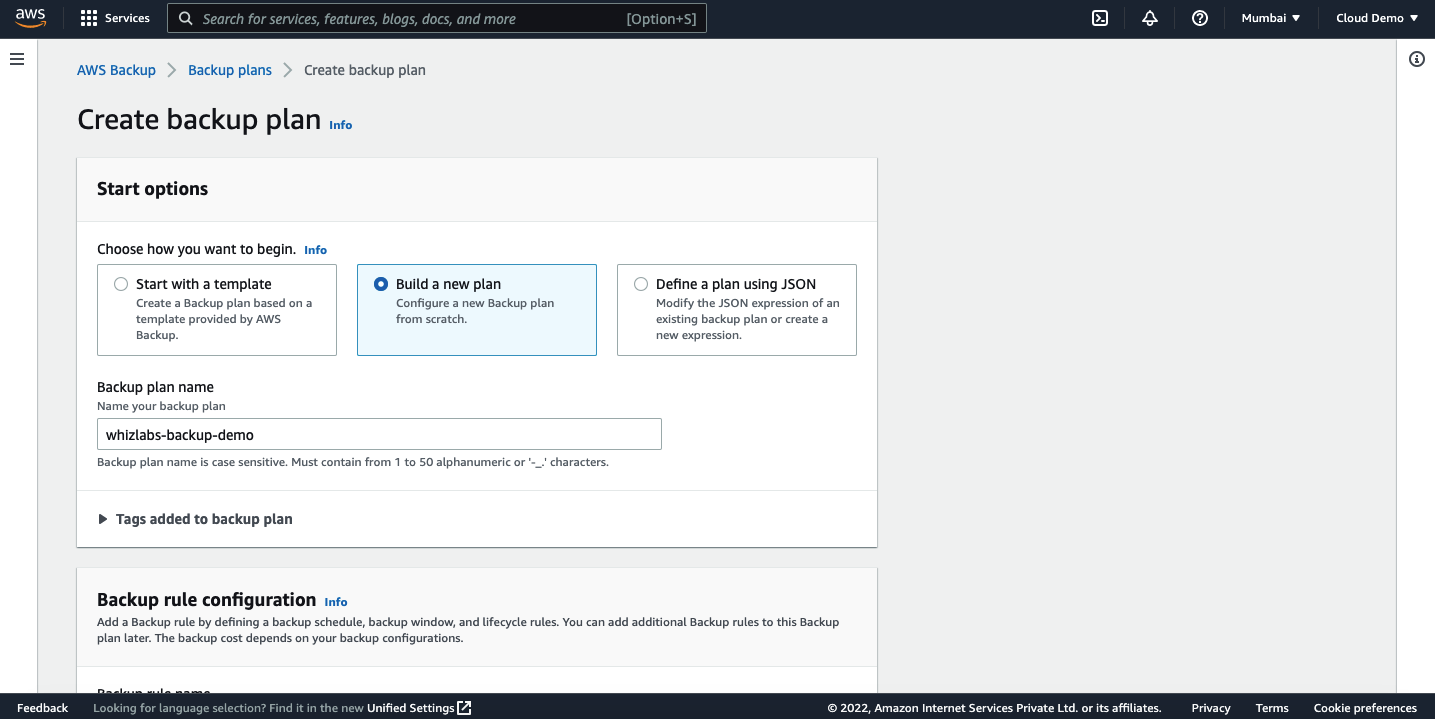Expand 'Tags added to backup plan' section
The image size is (1435, 719).
click(x=195, y=519)
